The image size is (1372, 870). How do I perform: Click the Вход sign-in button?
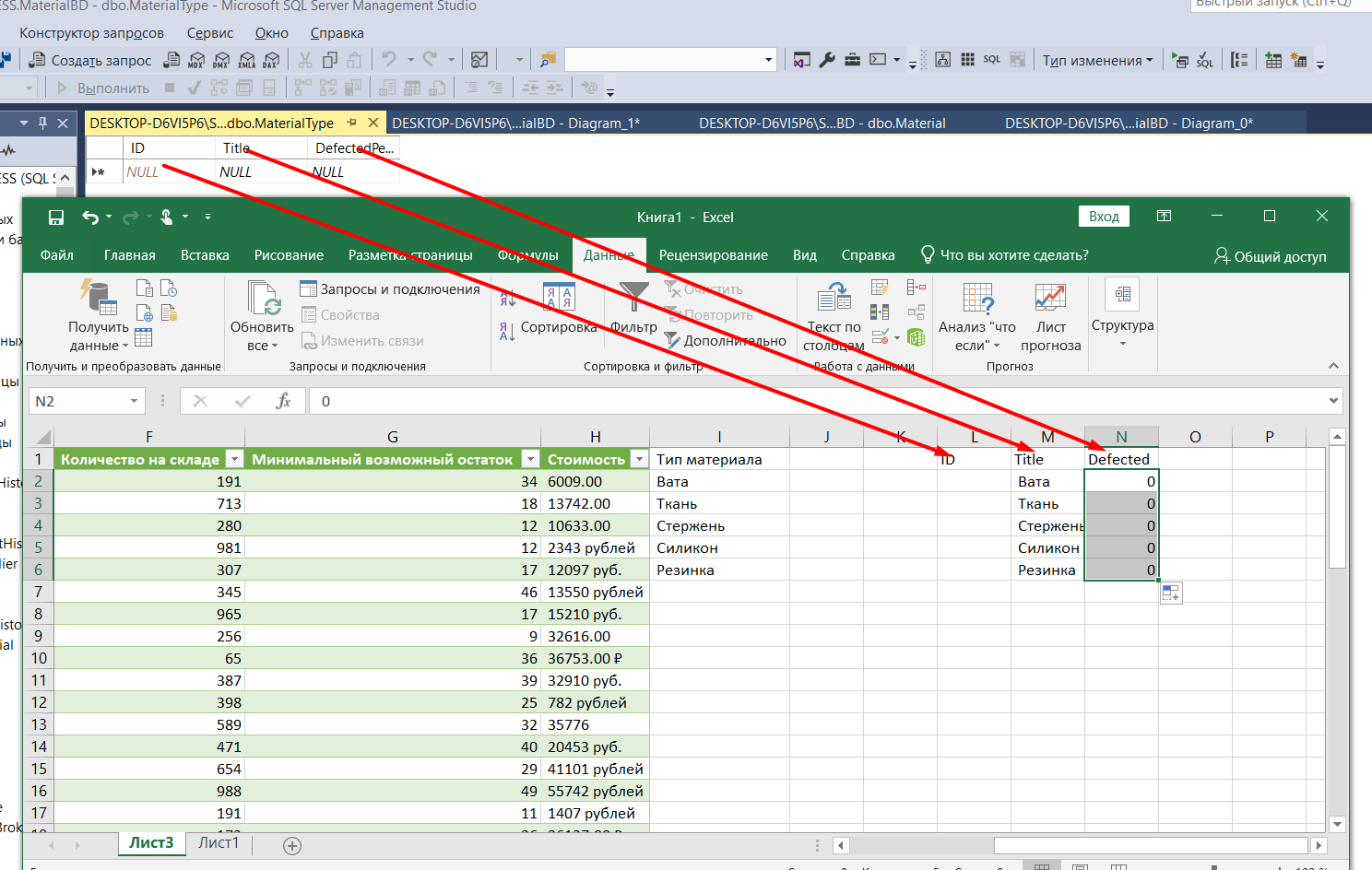coord(1104,217)
